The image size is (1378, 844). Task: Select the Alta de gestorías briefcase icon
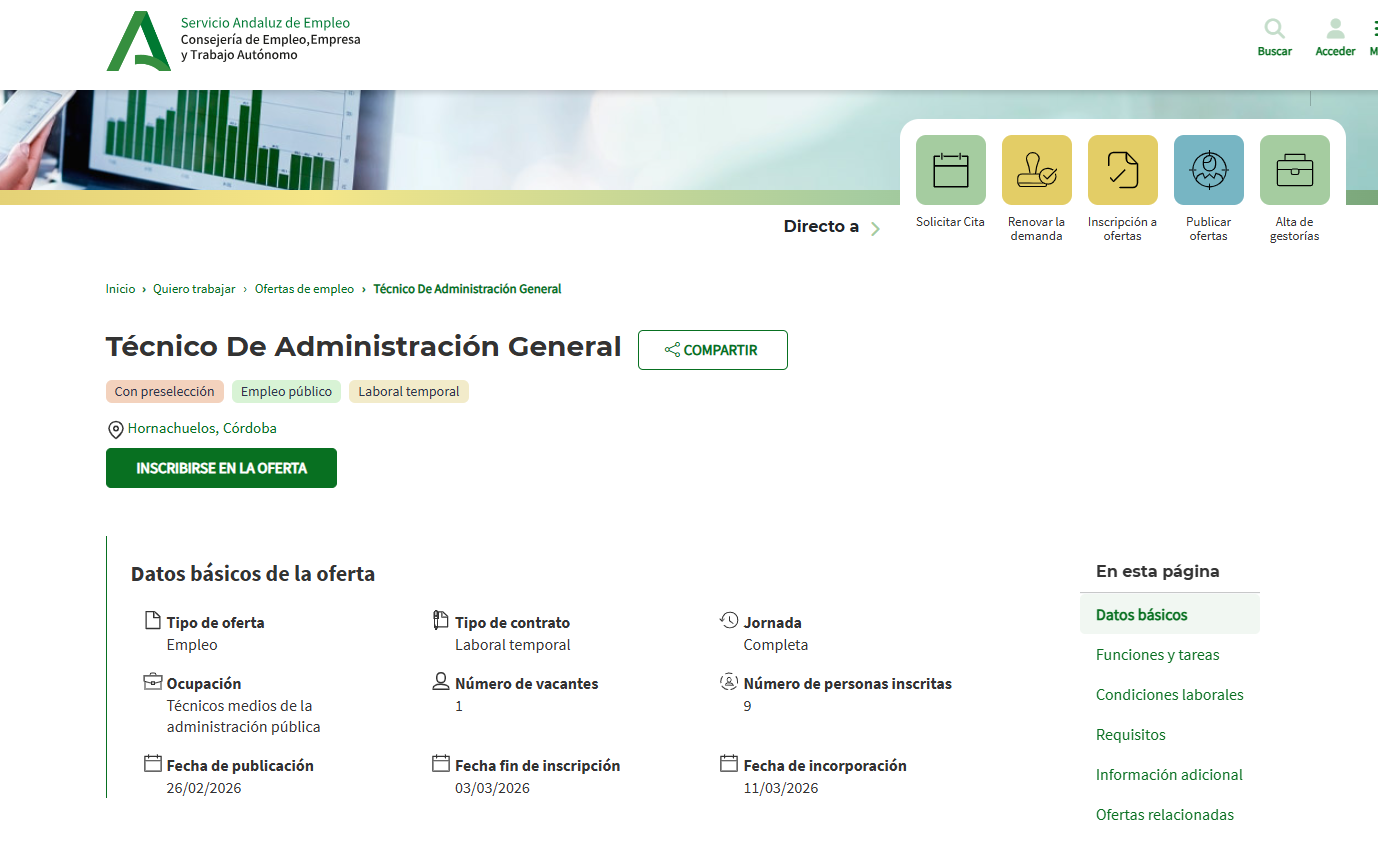(1294, 170)
